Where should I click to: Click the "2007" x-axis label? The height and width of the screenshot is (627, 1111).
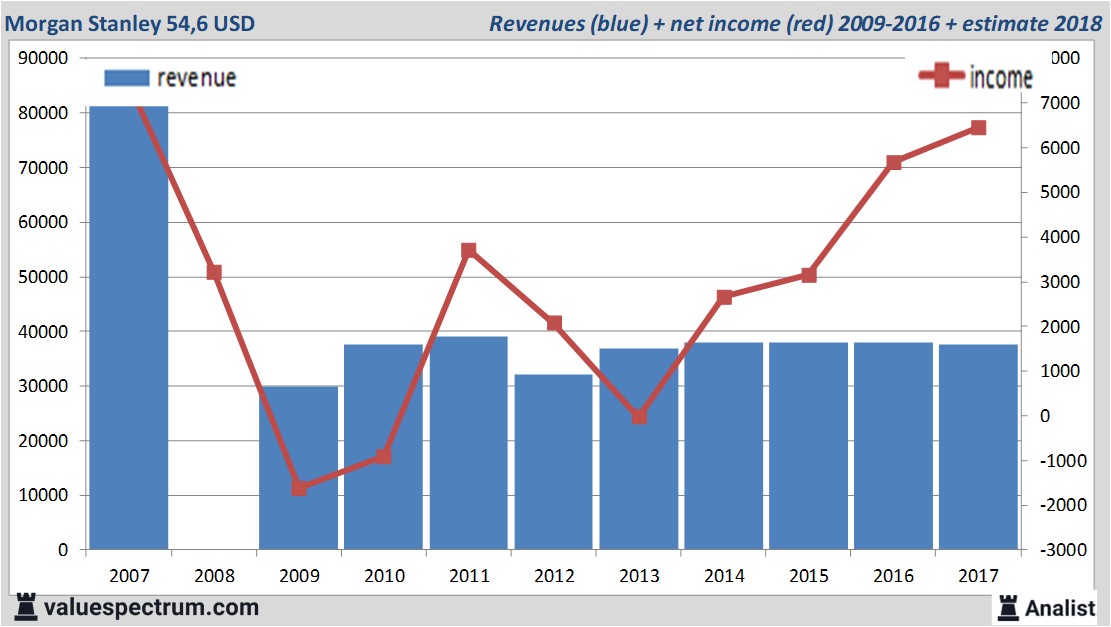(x=130, y=575)
